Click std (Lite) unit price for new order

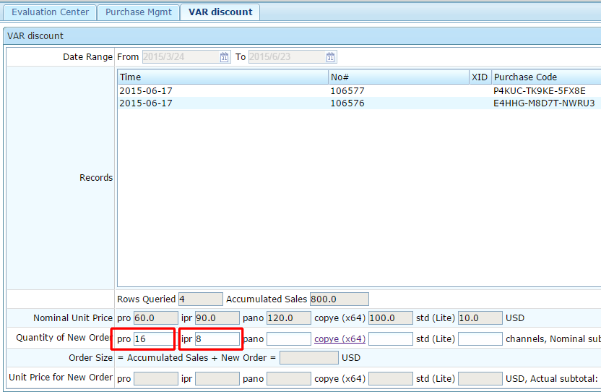(480, 379)
